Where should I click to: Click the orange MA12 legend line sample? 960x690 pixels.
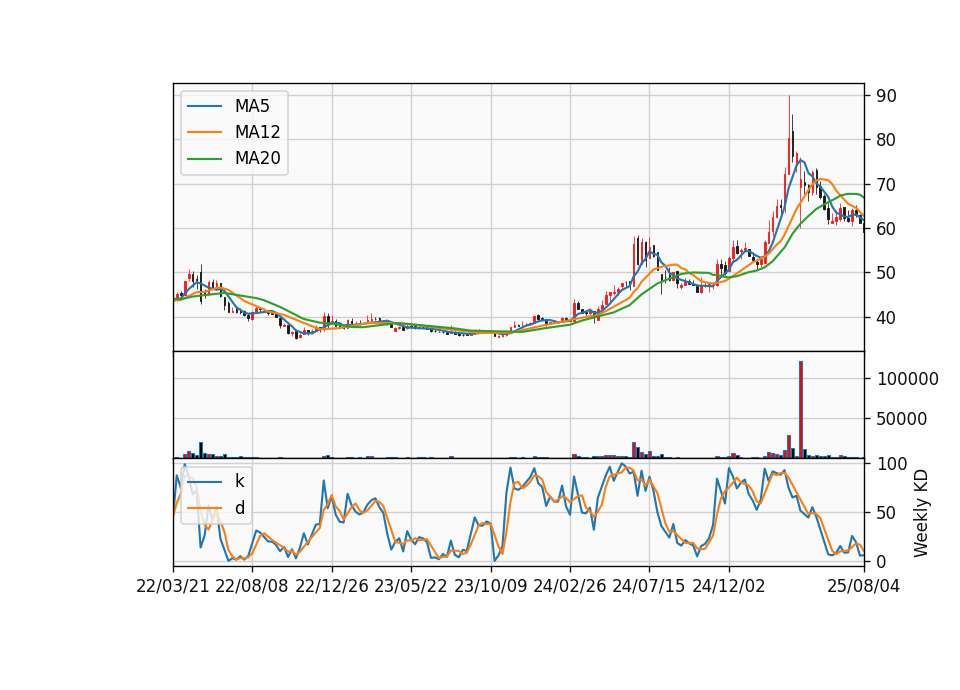coord(204,132)
